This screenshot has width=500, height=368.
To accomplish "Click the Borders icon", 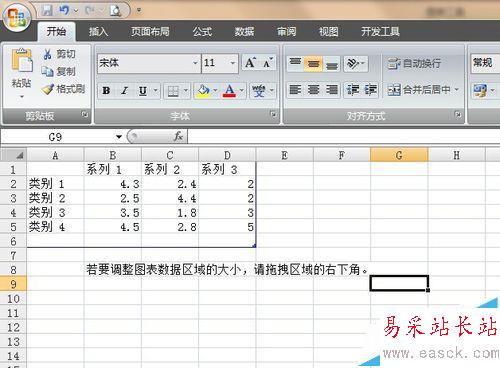I will point(173,91).
